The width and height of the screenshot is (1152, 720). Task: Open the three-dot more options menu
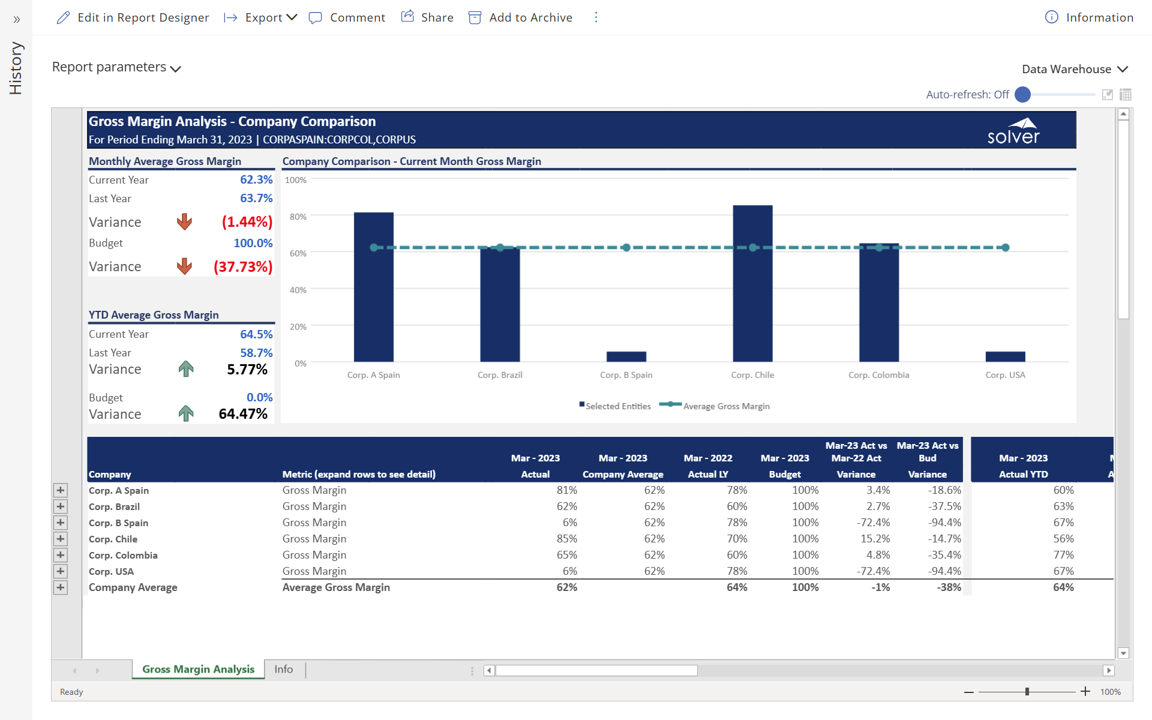pyautogui.click(x=596, y=17)
